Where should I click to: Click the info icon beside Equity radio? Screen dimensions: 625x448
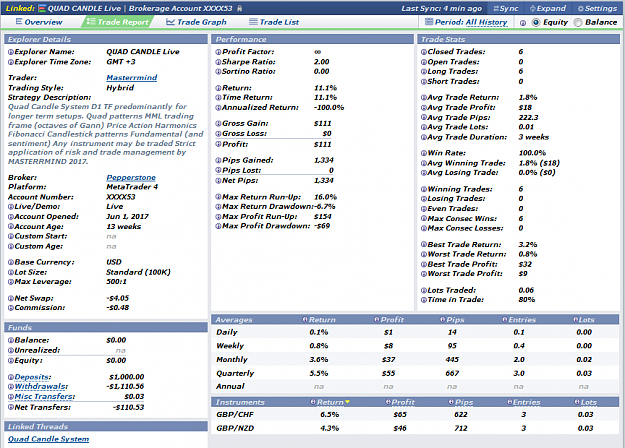click(523, 23)
